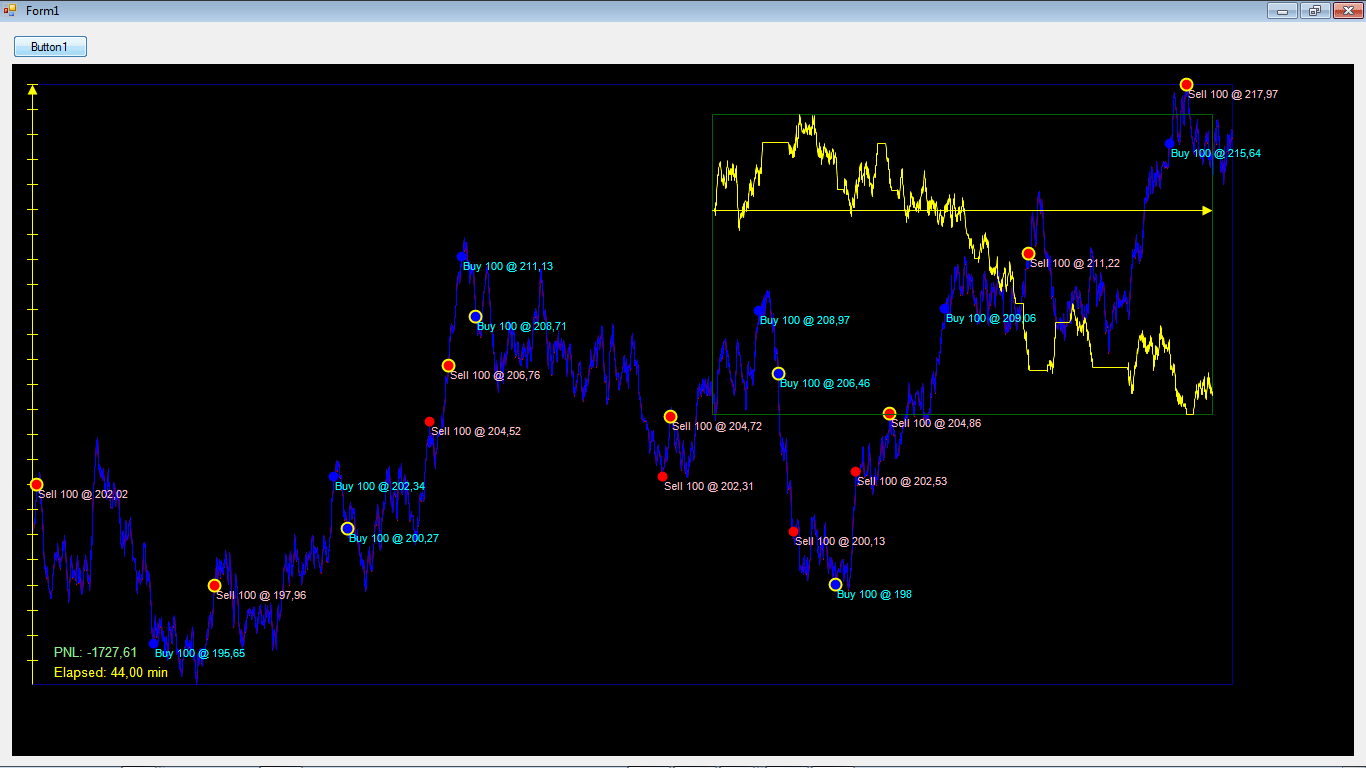Click the Buy 100 @ 215,64 marker
The height and width of the screenshot is (768, 1366).
[1170, 144]
